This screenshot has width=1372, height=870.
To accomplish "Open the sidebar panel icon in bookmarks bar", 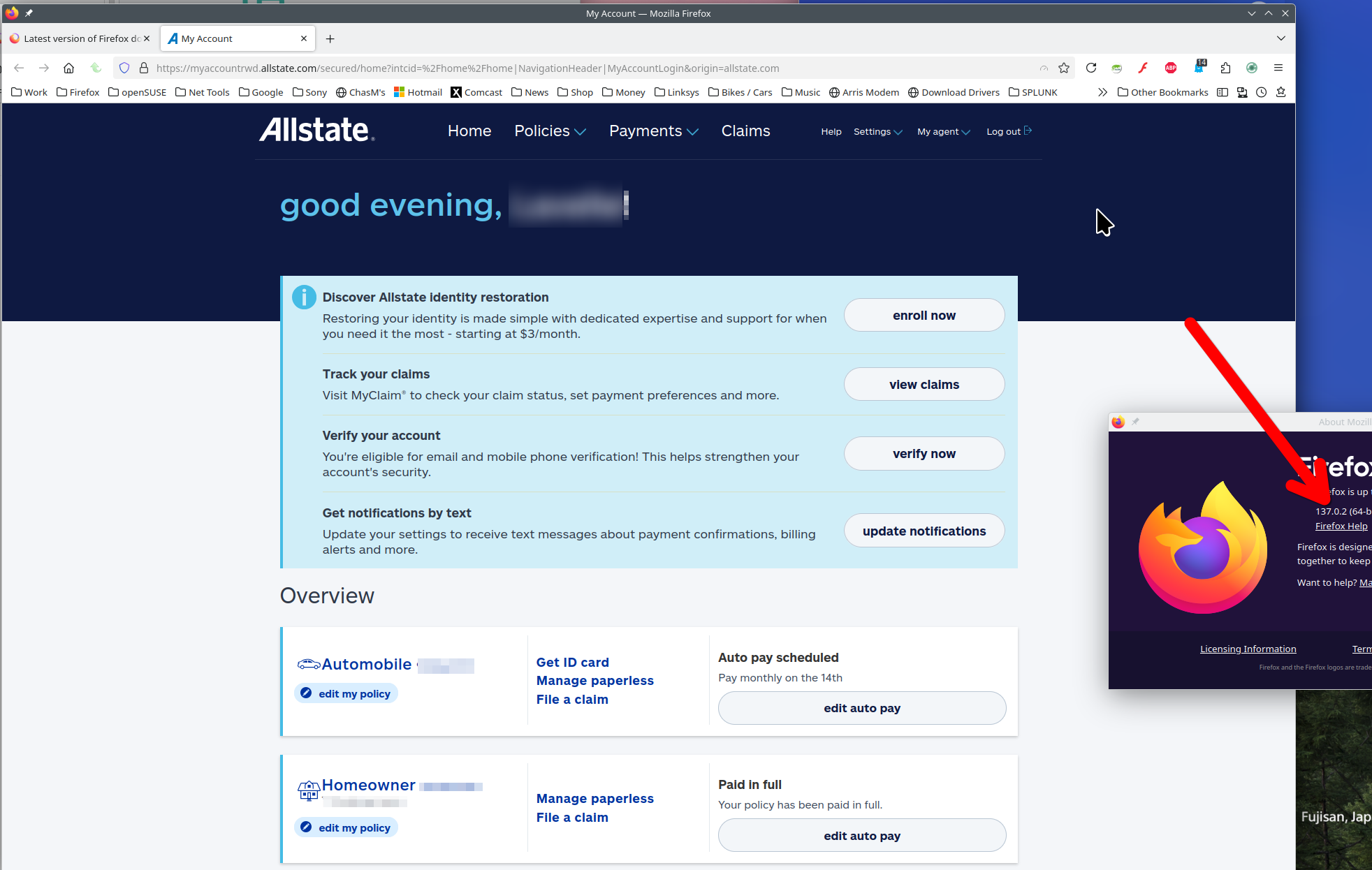I will (x=1223, y=92).
